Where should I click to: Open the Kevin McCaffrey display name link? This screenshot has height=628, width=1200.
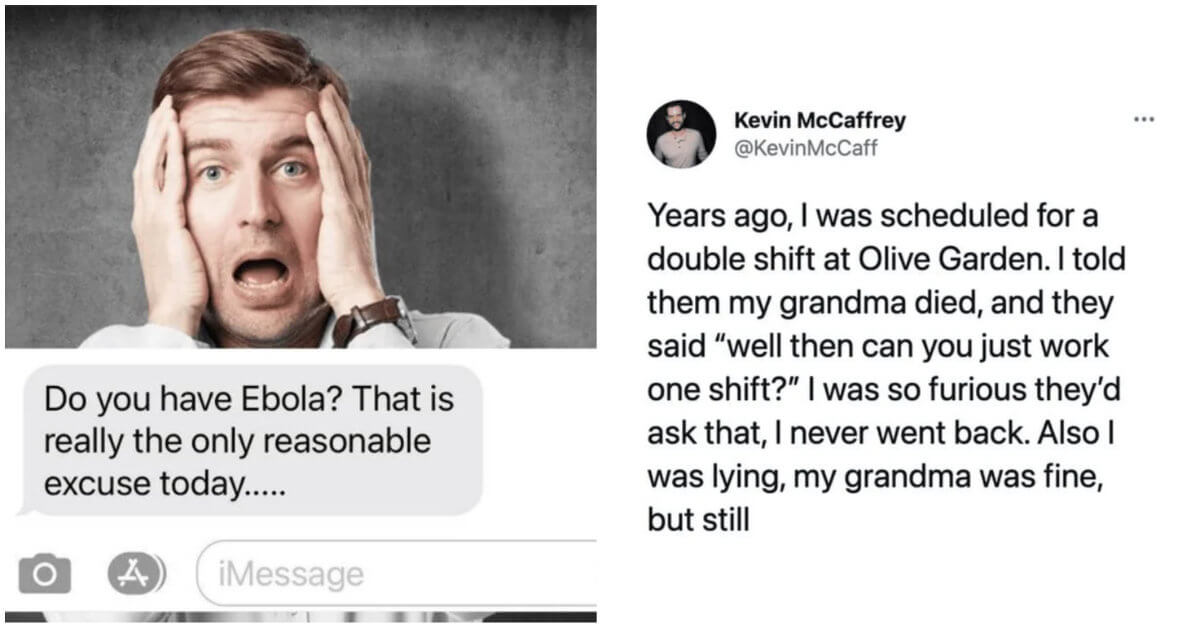pos(819,121)
